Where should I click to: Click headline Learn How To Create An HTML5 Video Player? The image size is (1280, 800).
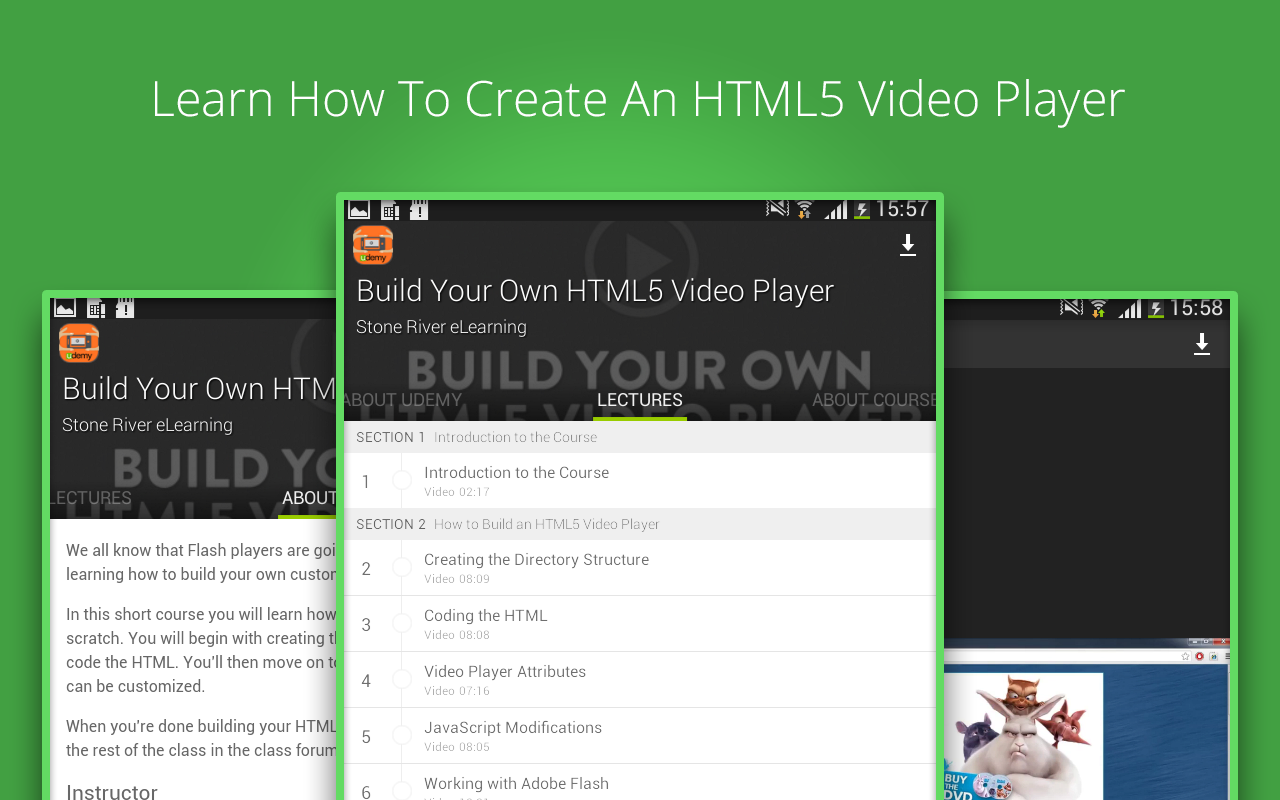638,99
